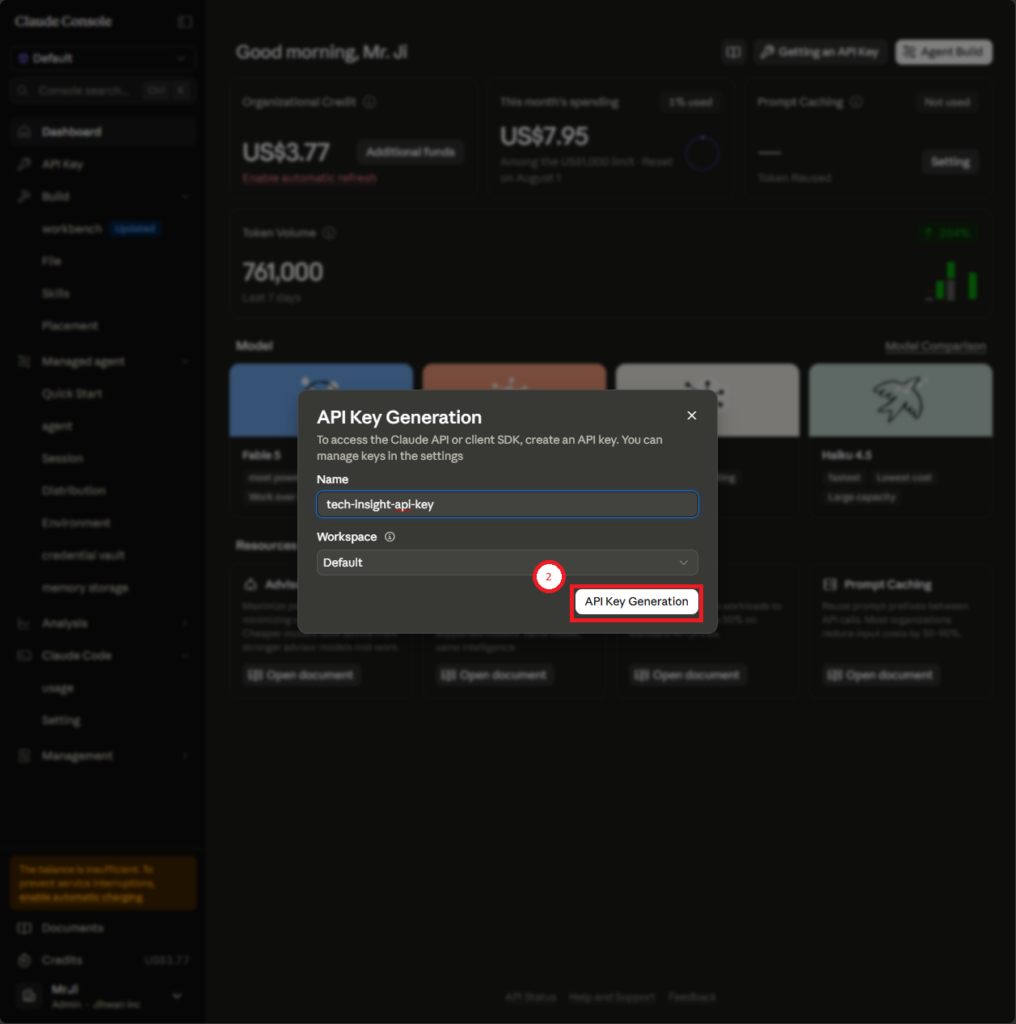The width and height of the screenshot is (1016, 1024).
Task: Click the Claude Code icon in sidebar
Action: point(24,655)
